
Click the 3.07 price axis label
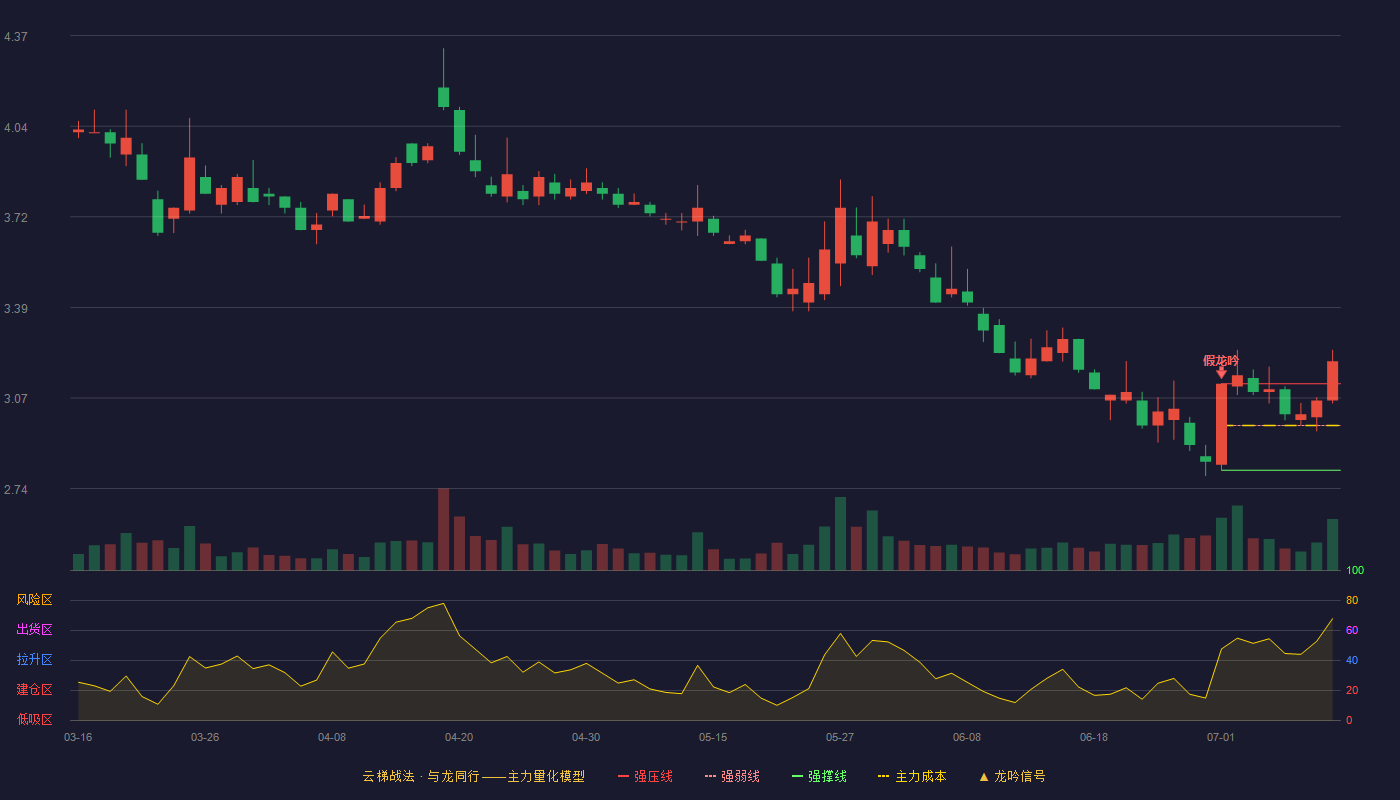click(x=16, y=399)
